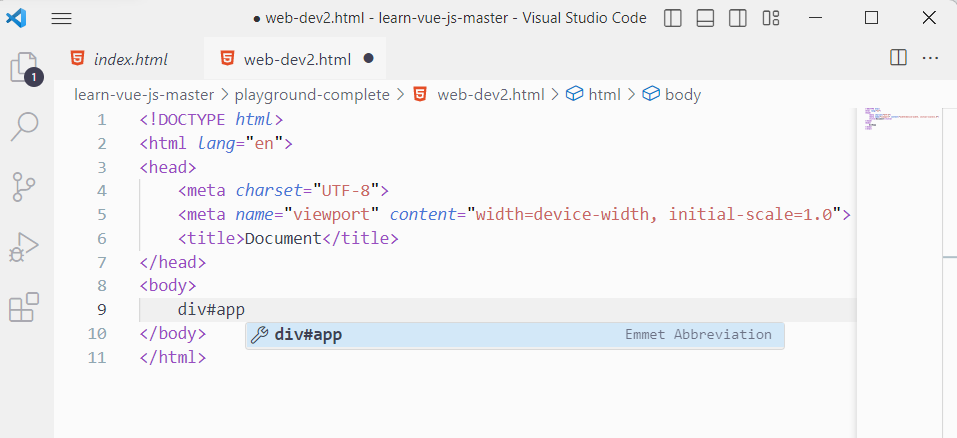Open the html breadcrumb symbol
Image resolution: width=957 pixels, height=438 pixels.
coord(604,95)
